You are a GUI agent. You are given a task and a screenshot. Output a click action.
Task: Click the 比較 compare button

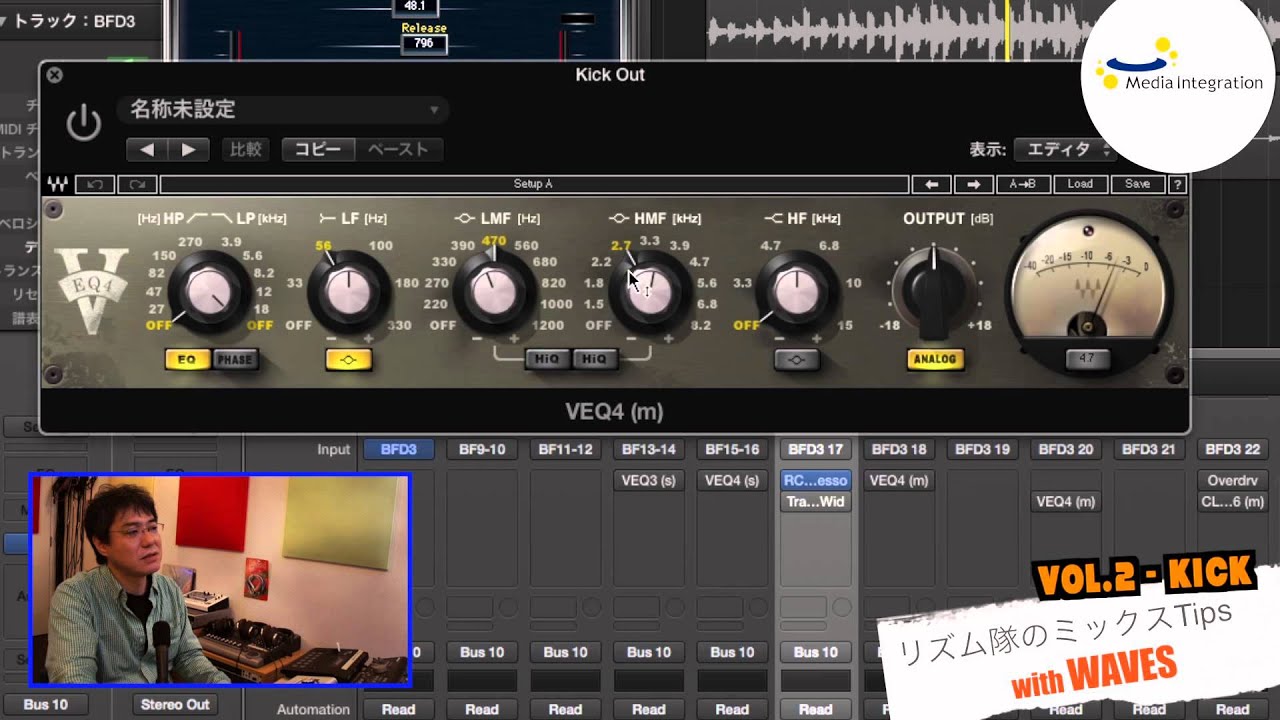point(245,149)
